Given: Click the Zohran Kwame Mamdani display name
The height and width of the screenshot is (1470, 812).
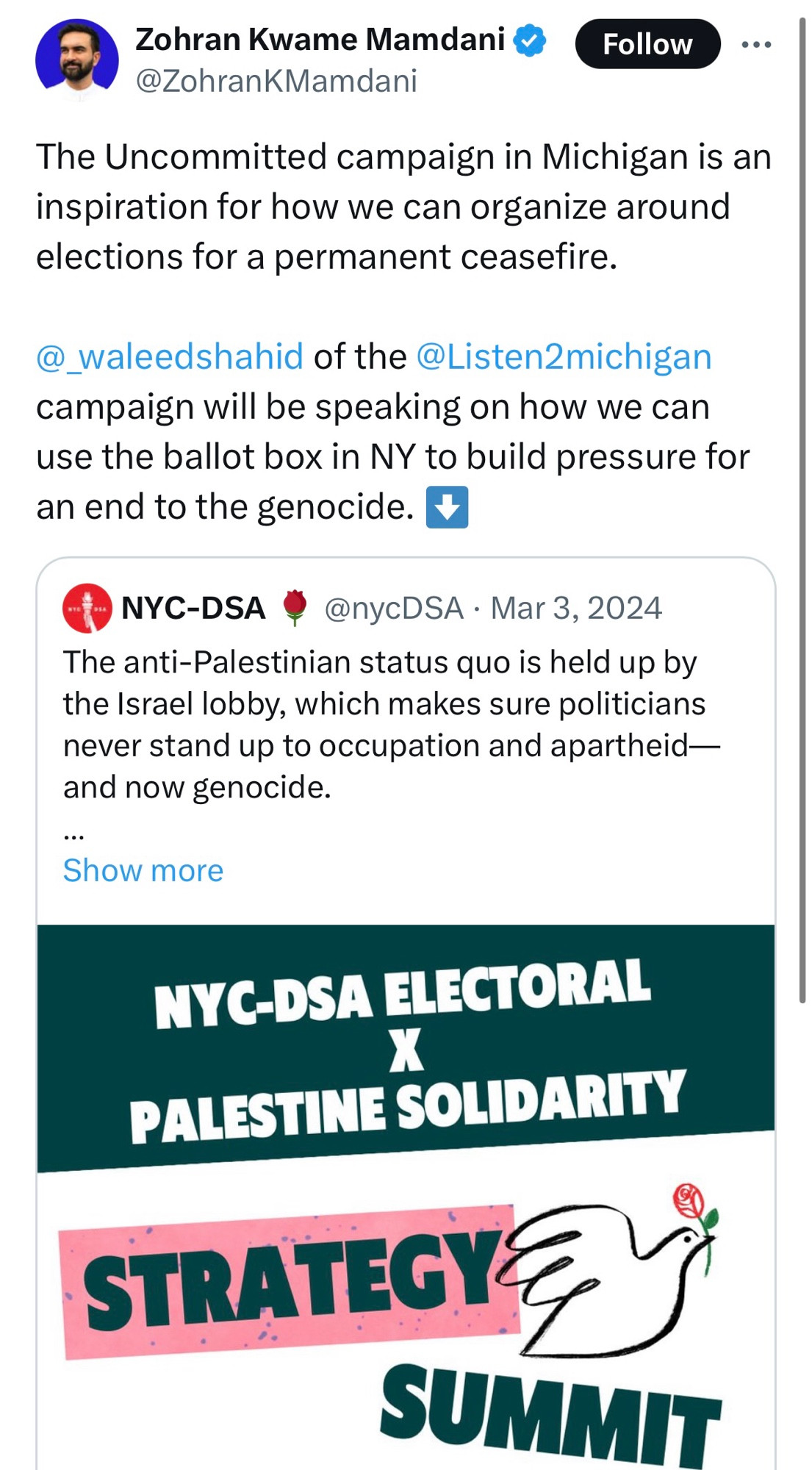Looking at the screenshot, I should [320, 40].
